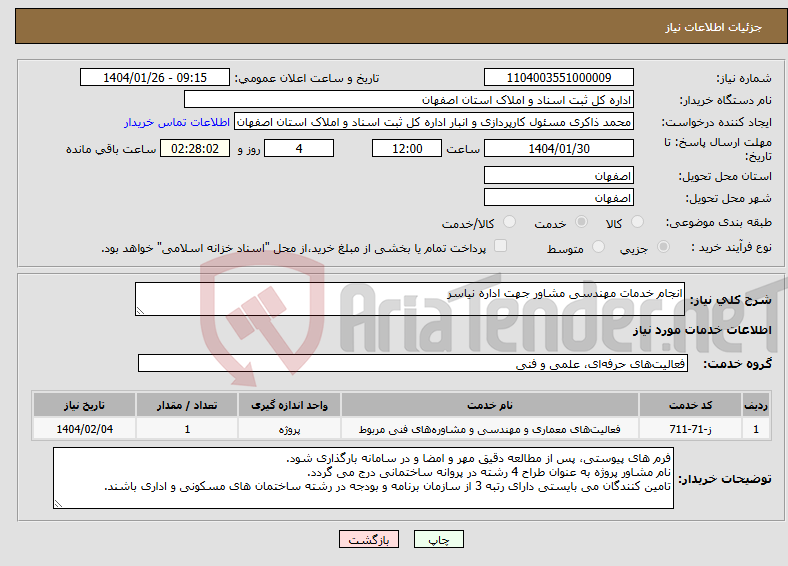The image size is (788, 566).
Task: Click the بازگشت back button
Action: [x=369, y=539]
